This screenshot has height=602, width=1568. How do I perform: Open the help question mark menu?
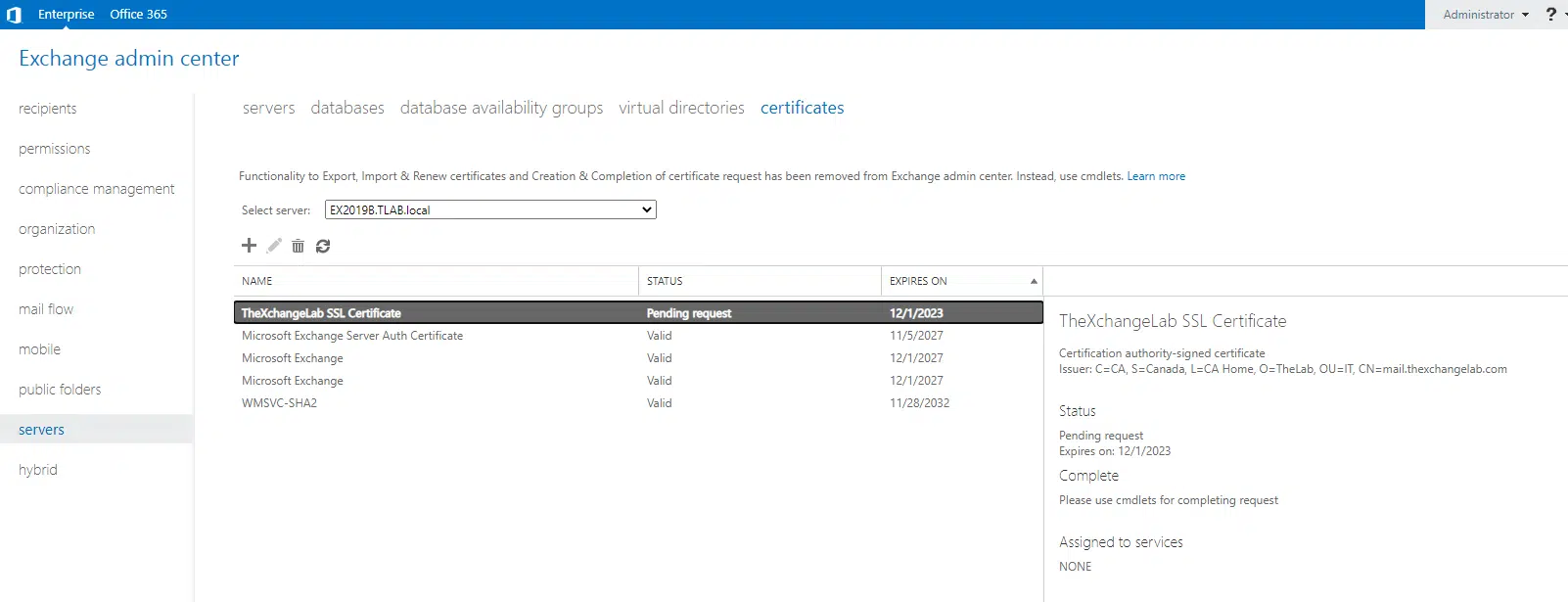point(1550,14)
